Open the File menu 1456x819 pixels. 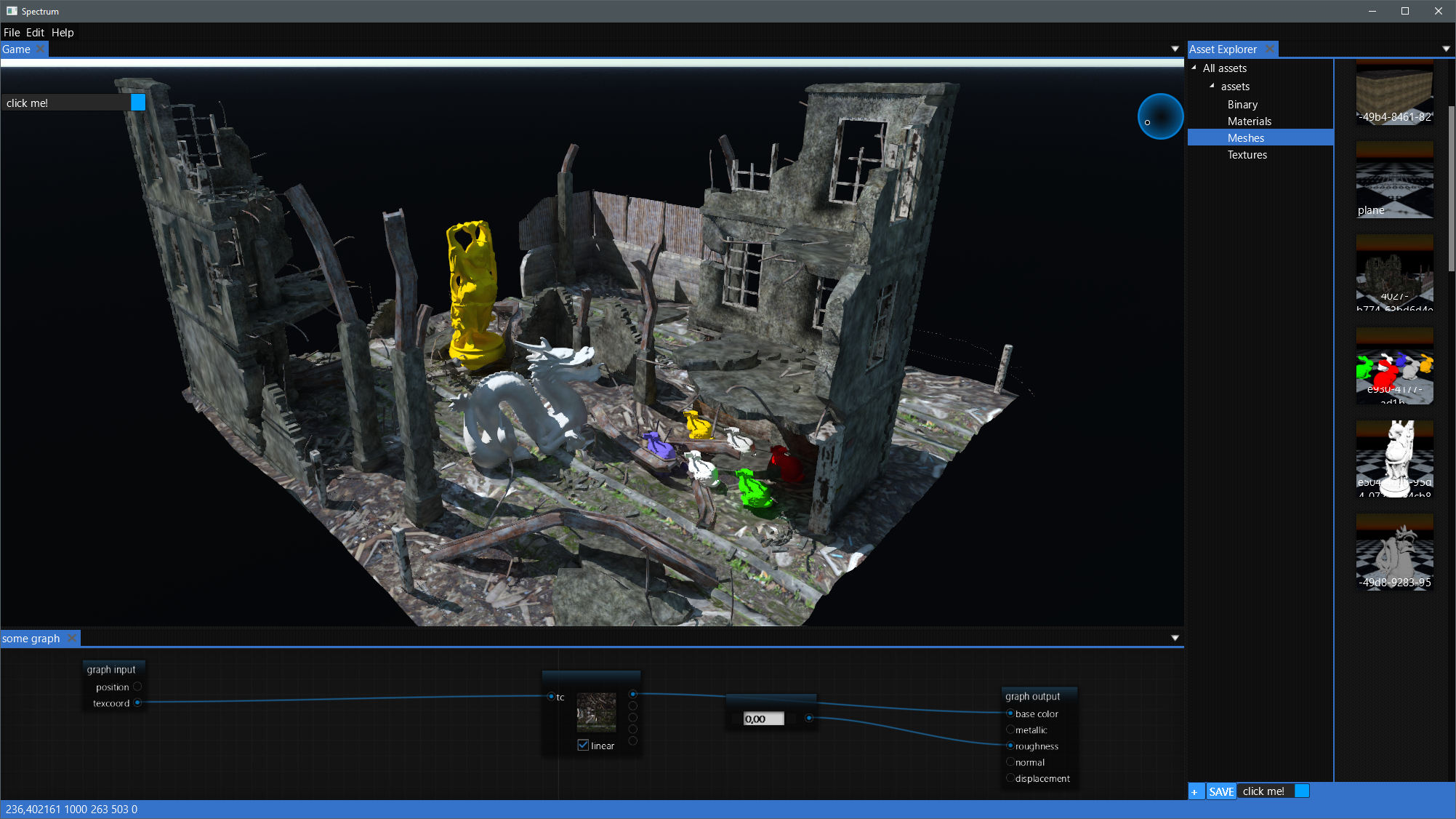pos(12,32)
